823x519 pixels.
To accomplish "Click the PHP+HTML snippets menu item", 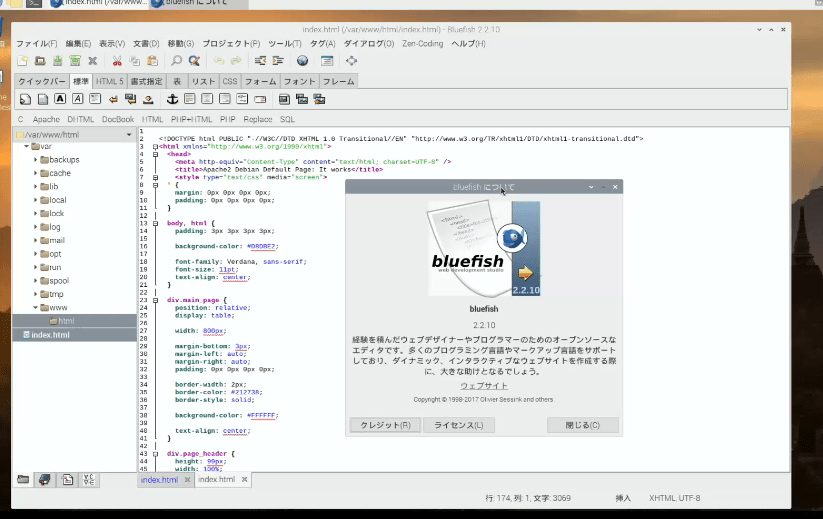I will click(192, 119).
